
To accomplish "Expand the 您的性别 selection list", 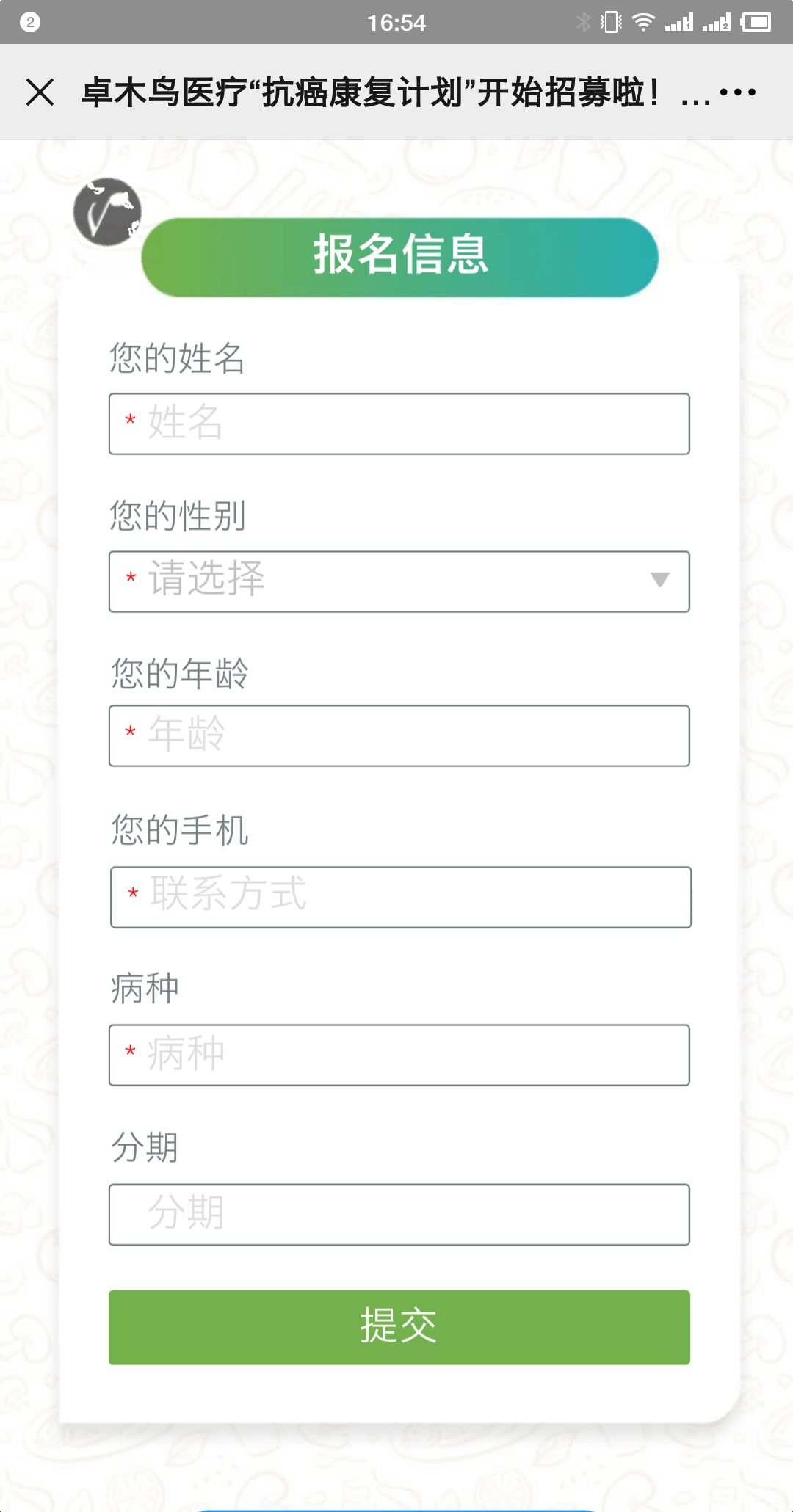I will (x=399, y=581).
